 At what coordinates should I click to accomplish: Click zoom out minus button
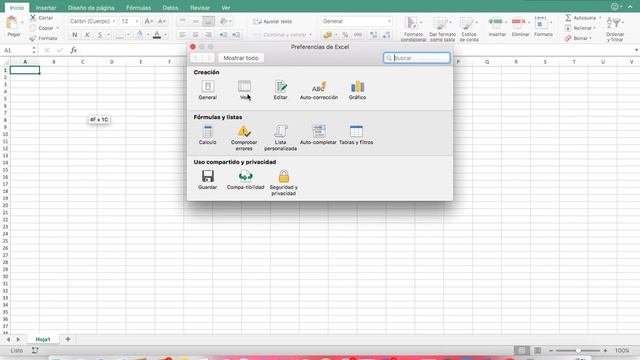(x=551, y=351)
